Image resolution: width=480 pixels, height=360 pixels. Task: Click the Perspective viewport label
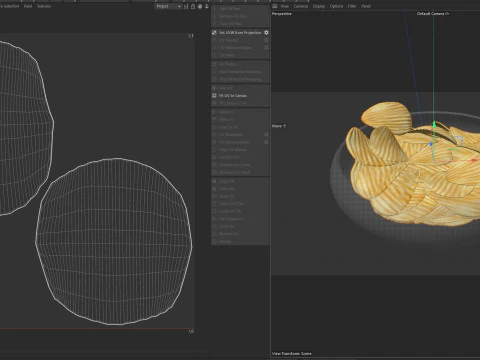click(x=282, y=14)
